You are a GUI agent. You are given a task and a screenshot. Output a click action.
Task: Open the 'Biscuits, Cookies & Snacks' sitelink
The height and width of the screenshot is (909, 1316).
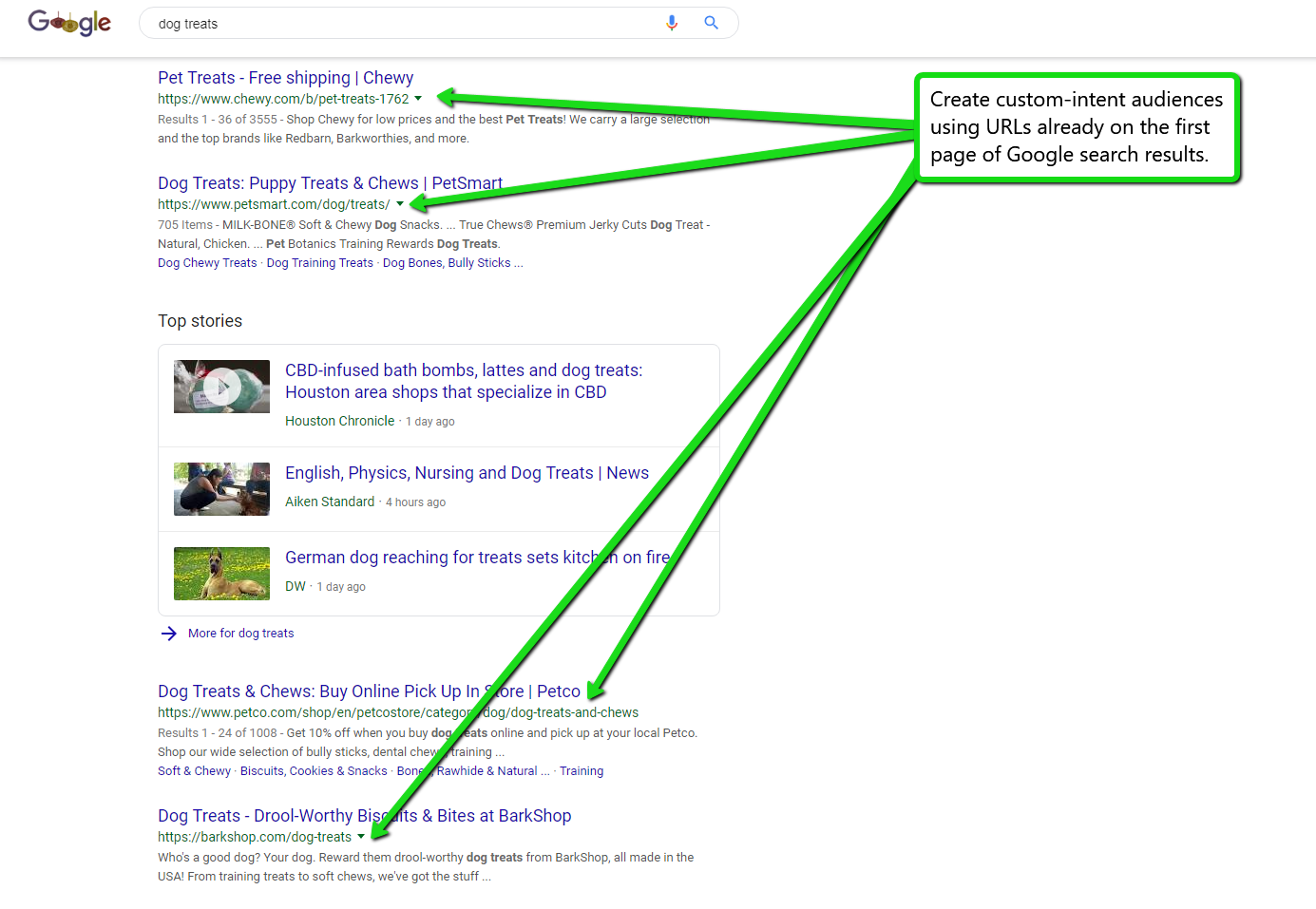click(x=314, y=771)
